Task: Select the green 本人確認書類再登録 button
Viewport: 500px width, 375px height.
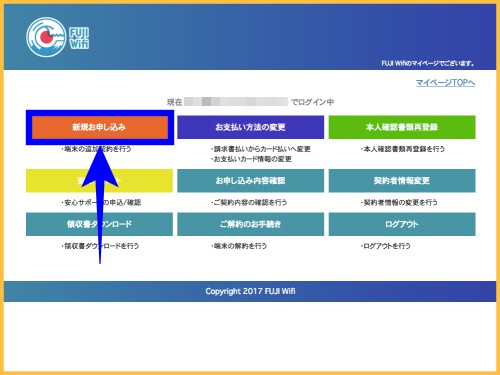Action: coord(402,127)
